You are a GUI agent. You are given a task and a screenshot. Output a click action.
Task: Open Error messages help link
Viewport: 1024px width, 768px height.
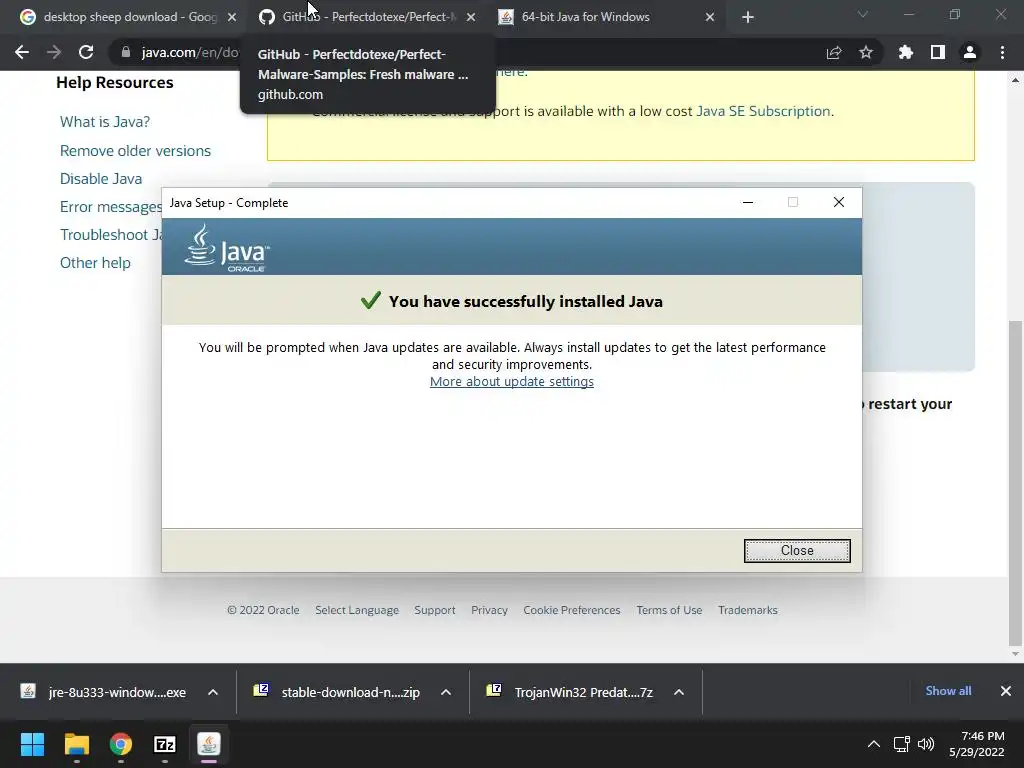point(110,207)
